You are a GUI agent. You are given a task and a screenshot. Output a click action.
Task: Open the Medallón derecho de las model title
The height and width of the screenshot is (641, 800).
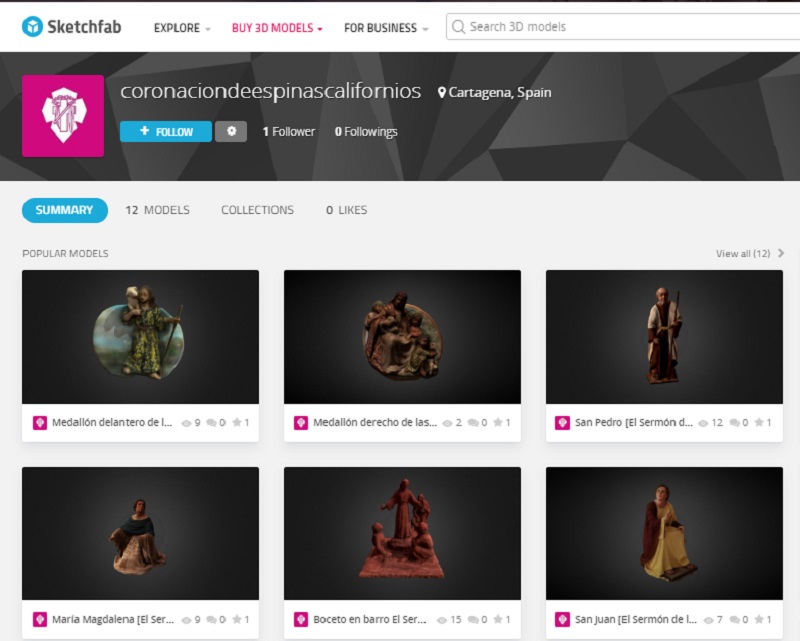375,423
